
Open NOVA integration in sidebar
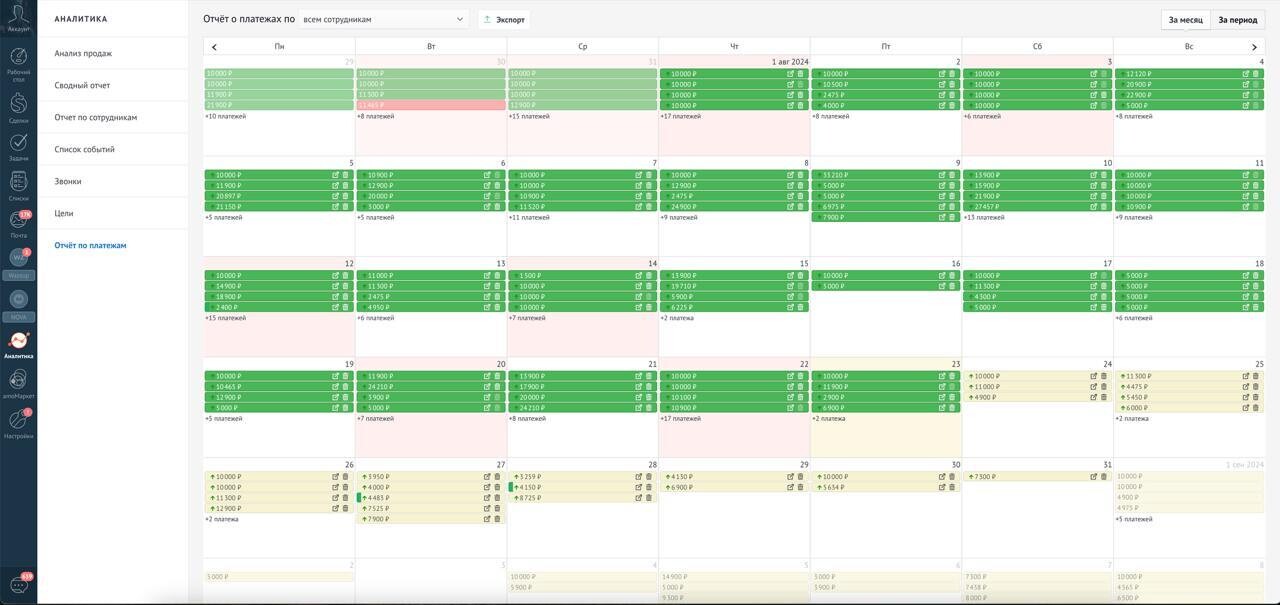(x=18, y=304)
